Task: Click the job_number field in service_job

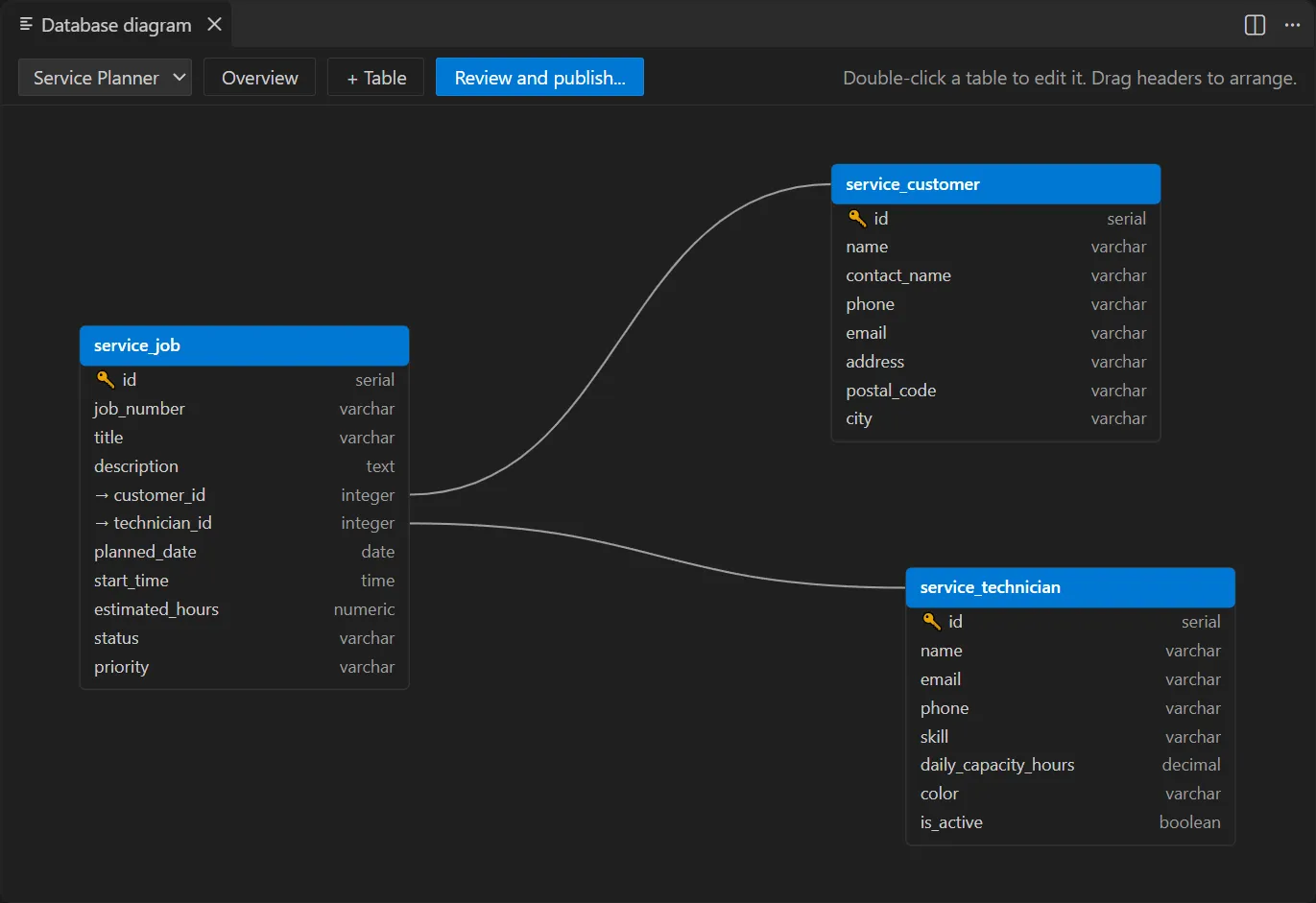Action: 245,409
